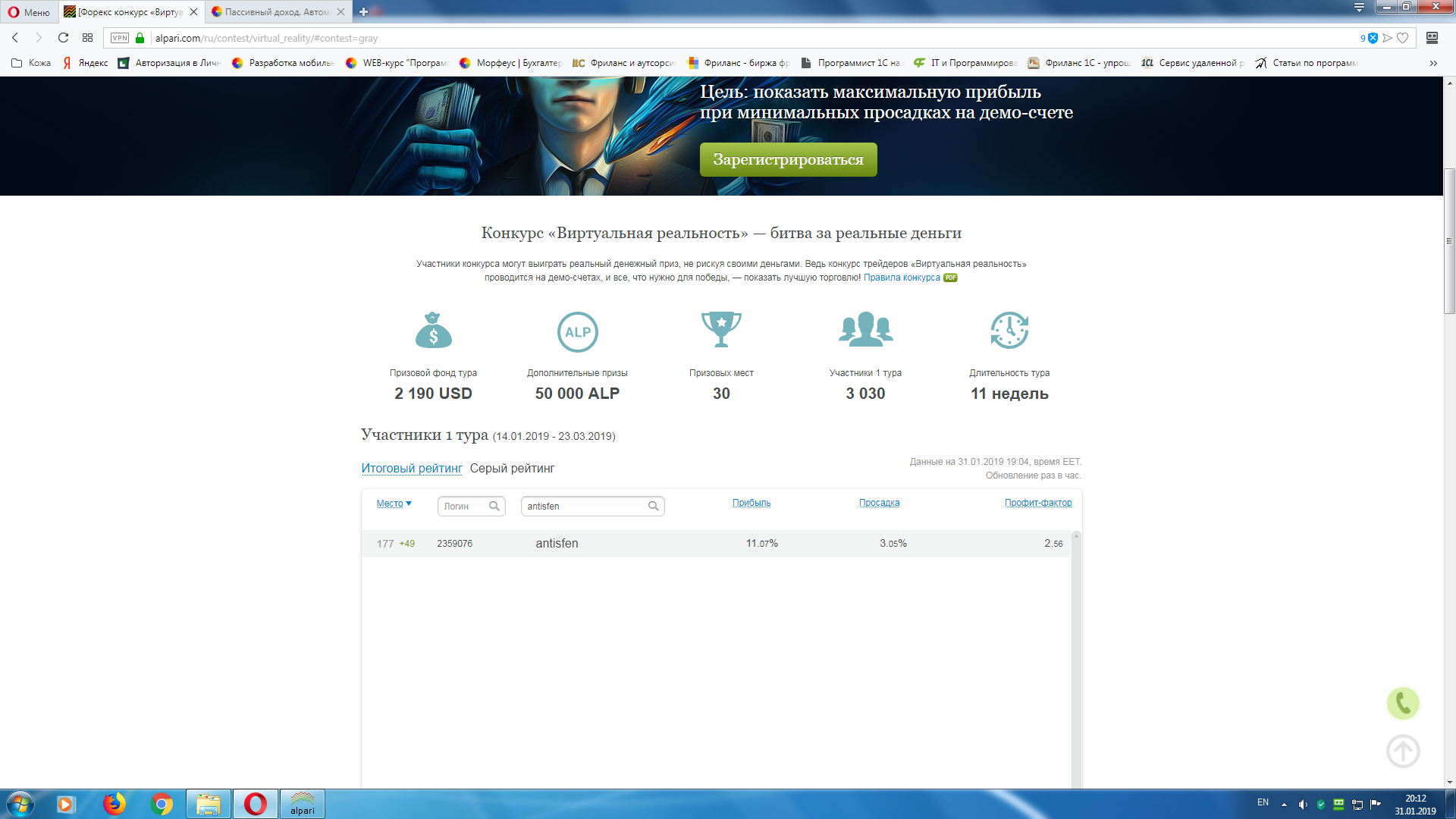Launch Firefox from the taskbar

click(x=115, y=804)
